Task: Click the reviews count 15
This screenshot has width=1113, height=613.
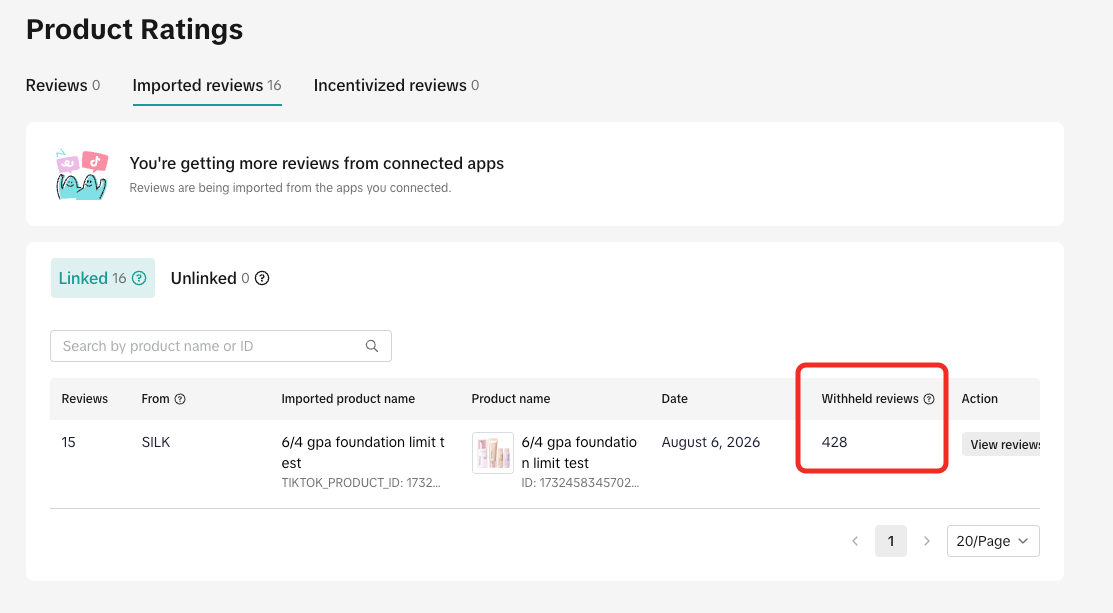Action: [x=68, y=442]
